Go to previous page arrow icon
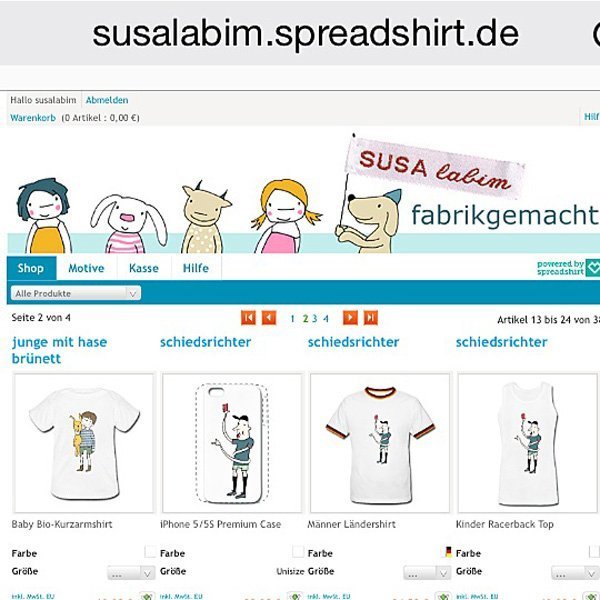 coord(269,318)
